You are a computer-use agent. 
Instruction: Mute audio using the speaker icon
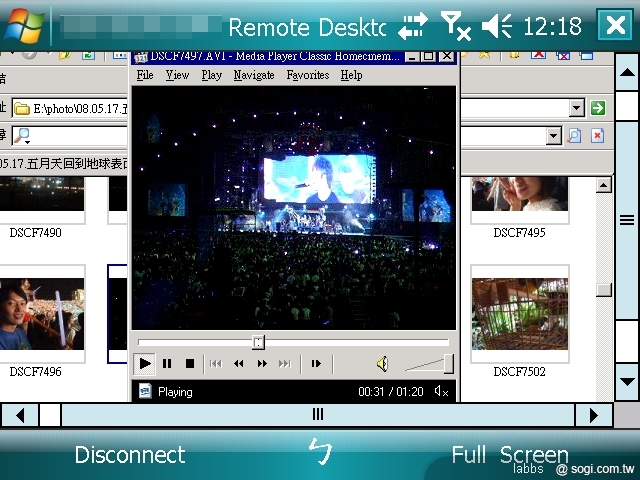click(x=382, y=364)
